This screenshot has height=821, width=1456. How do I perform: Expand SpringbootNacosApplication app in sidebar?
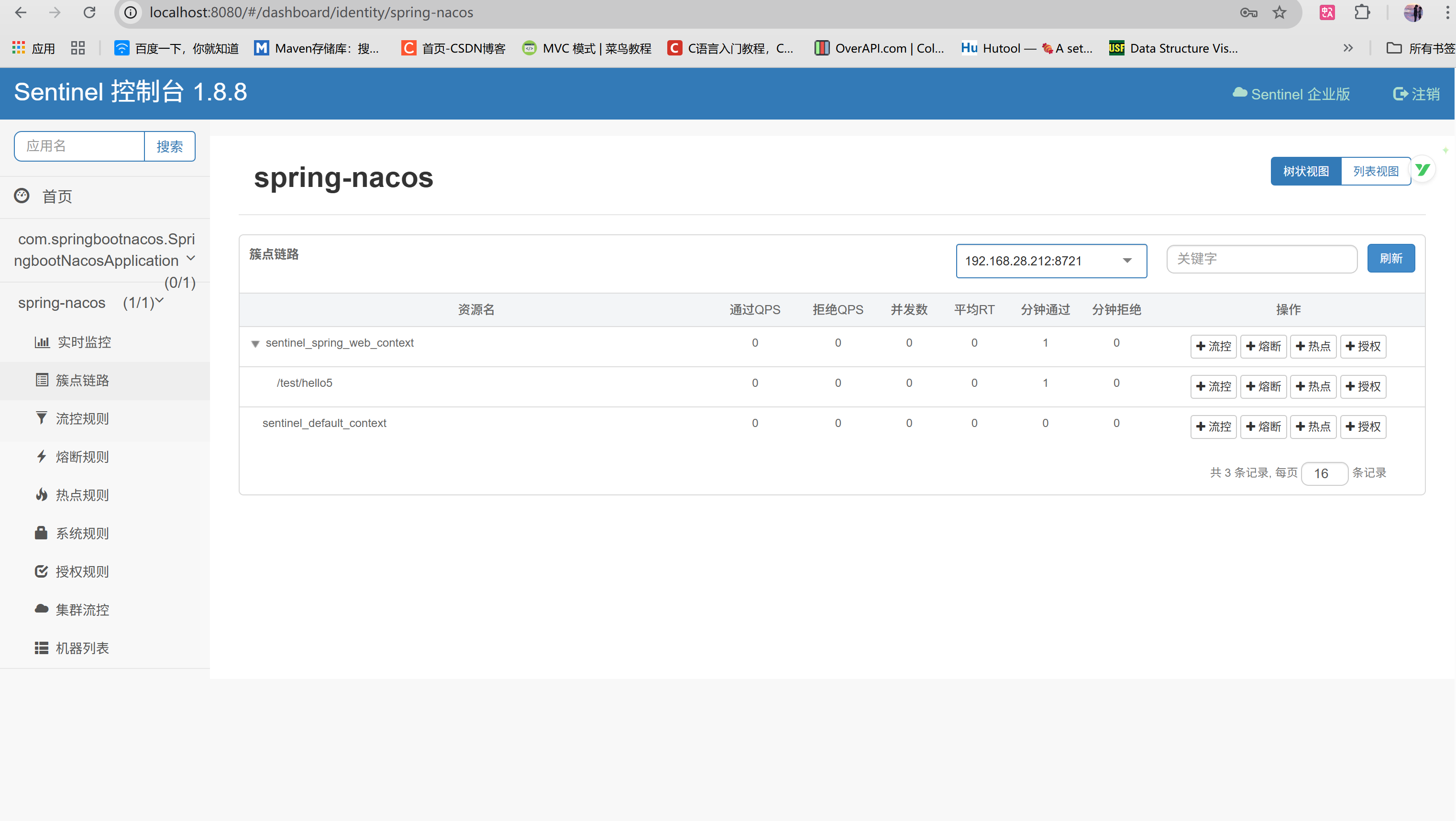pos(190,258)
